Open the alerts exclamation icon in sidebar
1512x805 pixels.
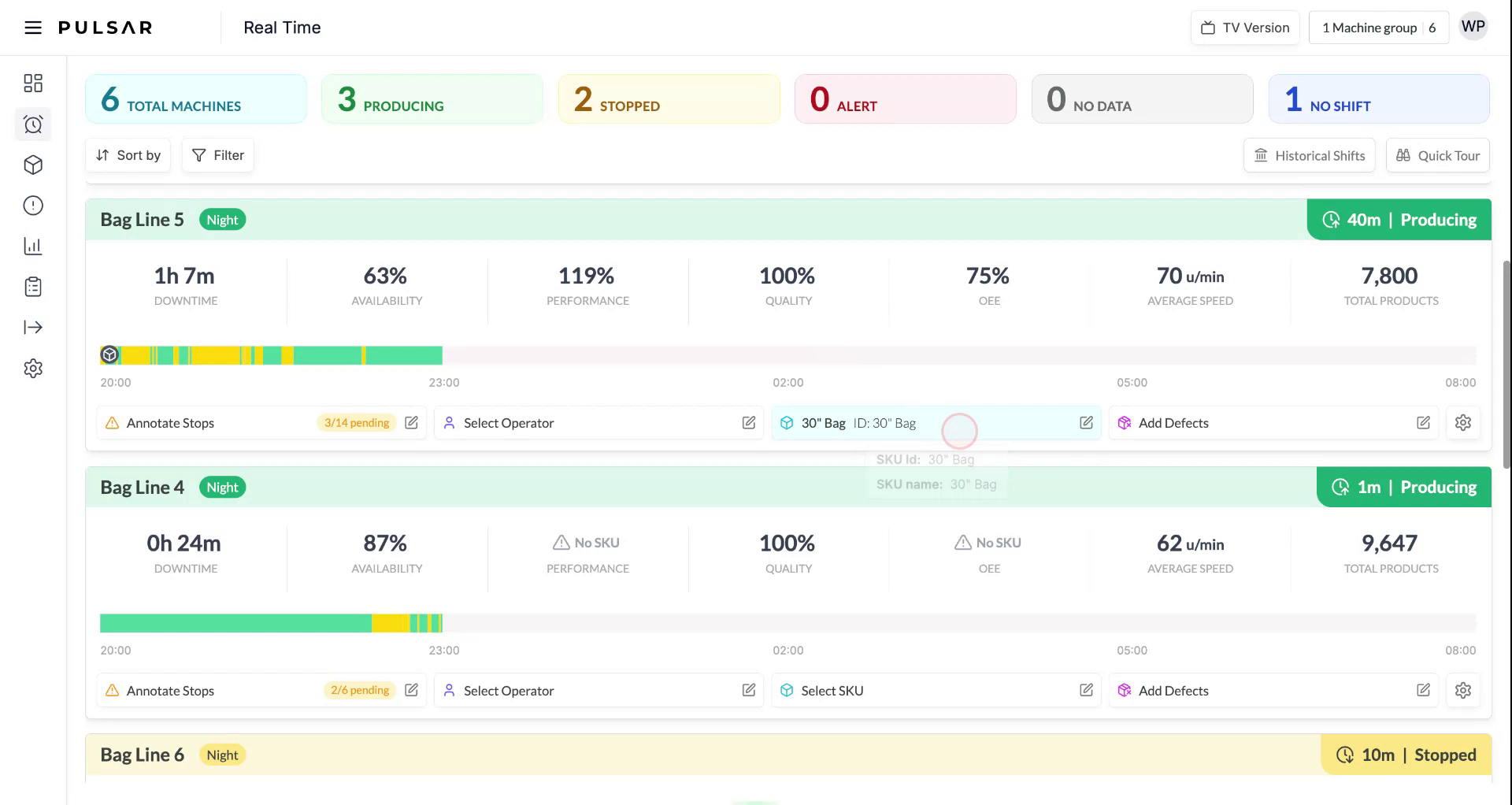33,206
